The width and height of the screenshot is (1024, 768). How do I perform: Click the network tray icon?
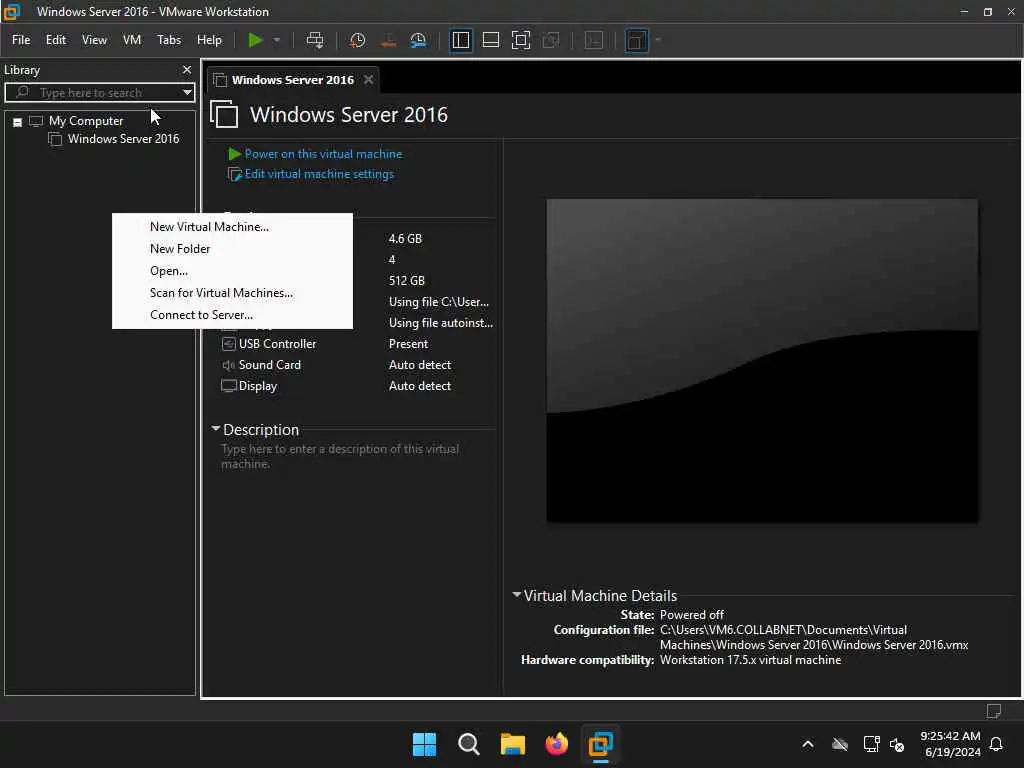pos(871,744)
